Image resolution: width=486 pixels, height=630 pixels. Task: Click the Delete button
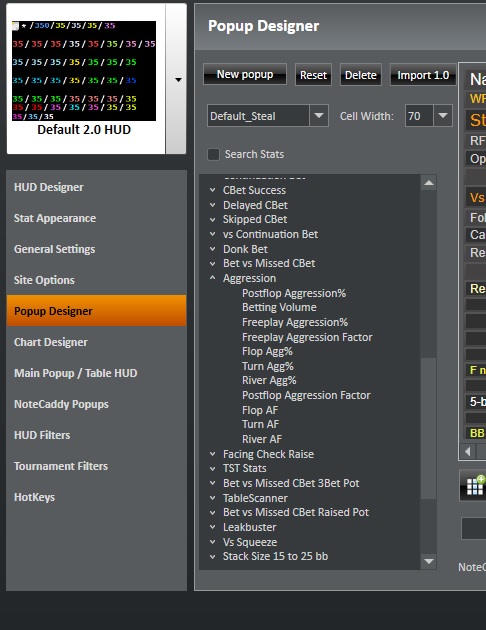click(x=361, y=75)
